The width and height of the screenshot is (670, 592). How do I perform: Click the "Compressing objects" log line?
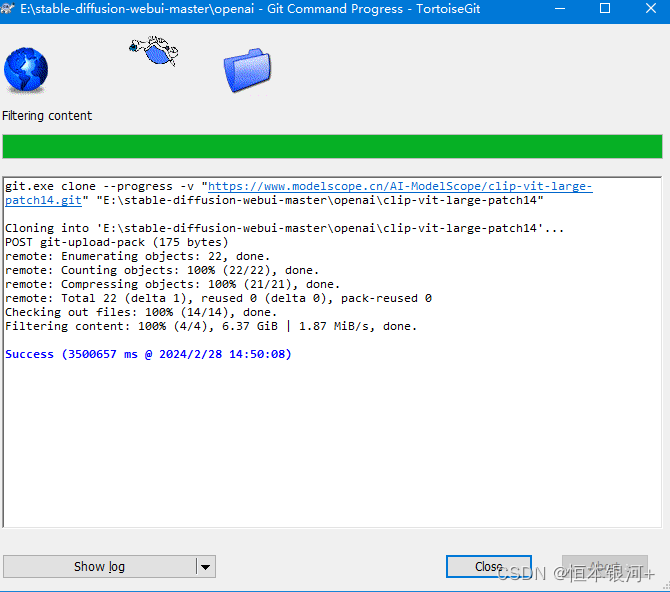click(172, 284)
